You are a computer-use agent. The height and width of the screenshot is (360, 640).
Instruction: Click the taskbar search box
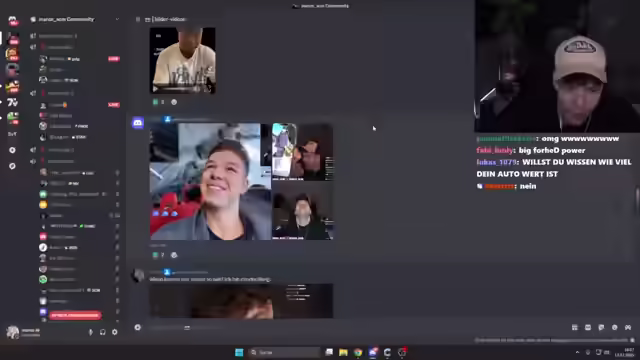[284, 352]
